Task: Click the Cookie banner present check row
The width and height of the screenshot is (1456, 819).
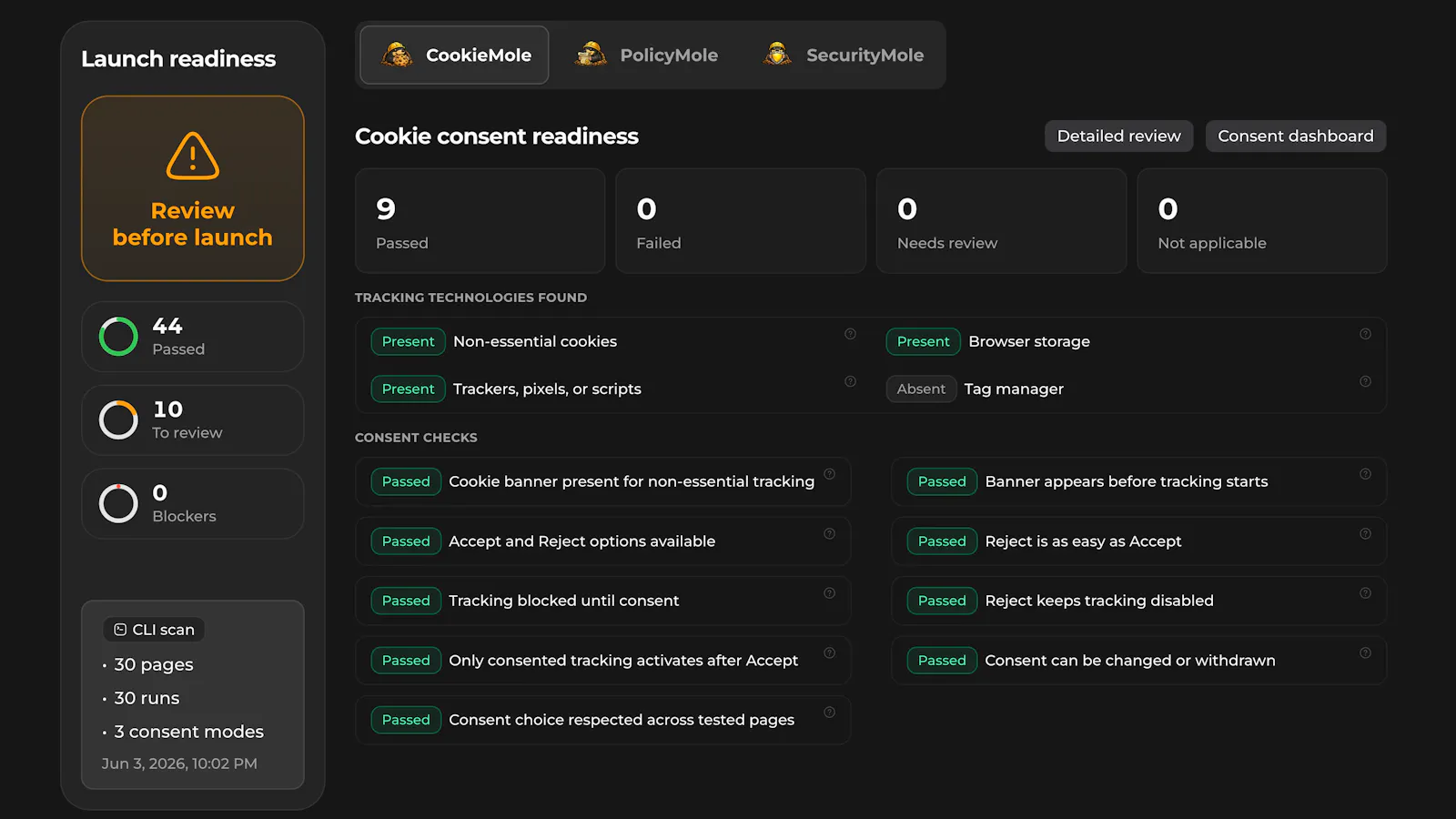Action: tap(603, 481)
